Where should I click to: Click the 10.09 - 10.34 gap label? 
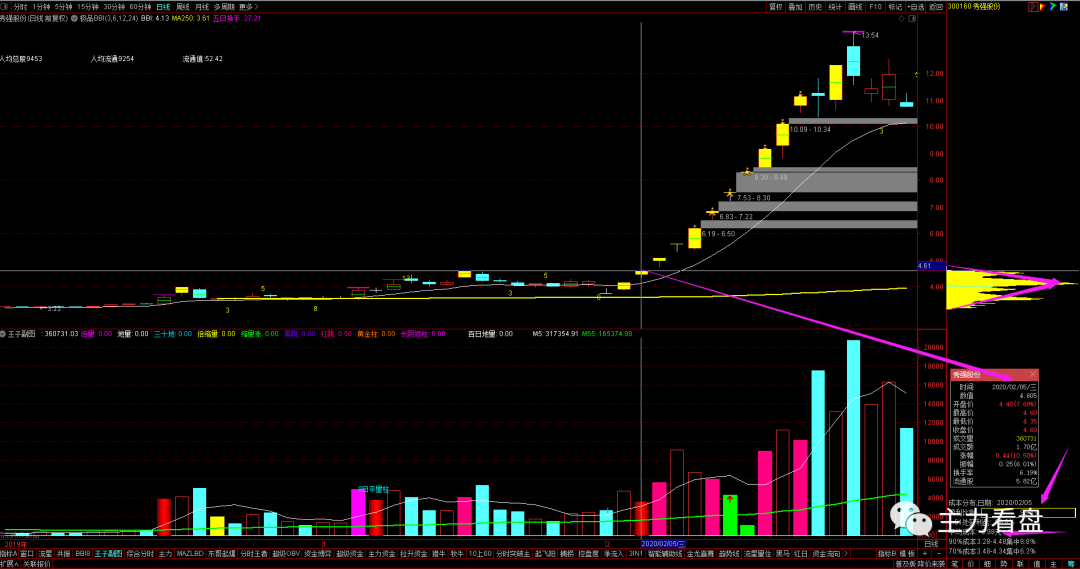tap(810, 130)
